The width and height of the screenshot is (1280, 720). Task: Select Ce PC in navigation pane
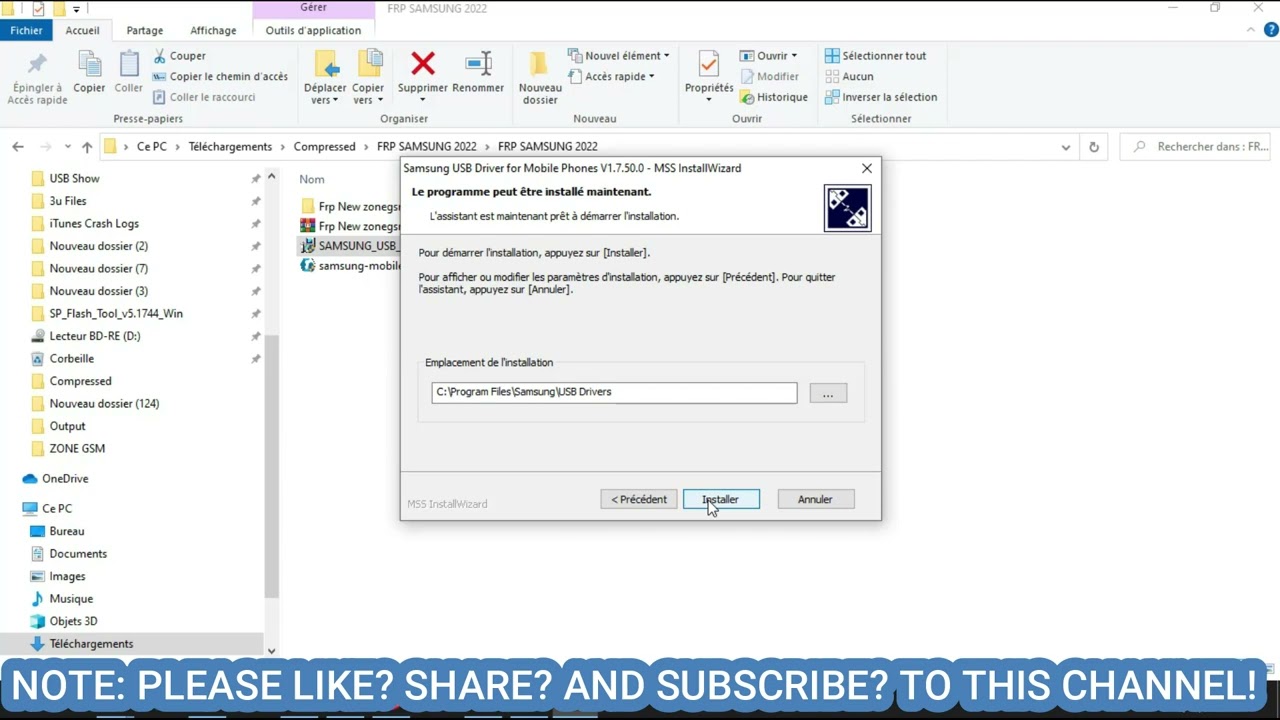57,508
